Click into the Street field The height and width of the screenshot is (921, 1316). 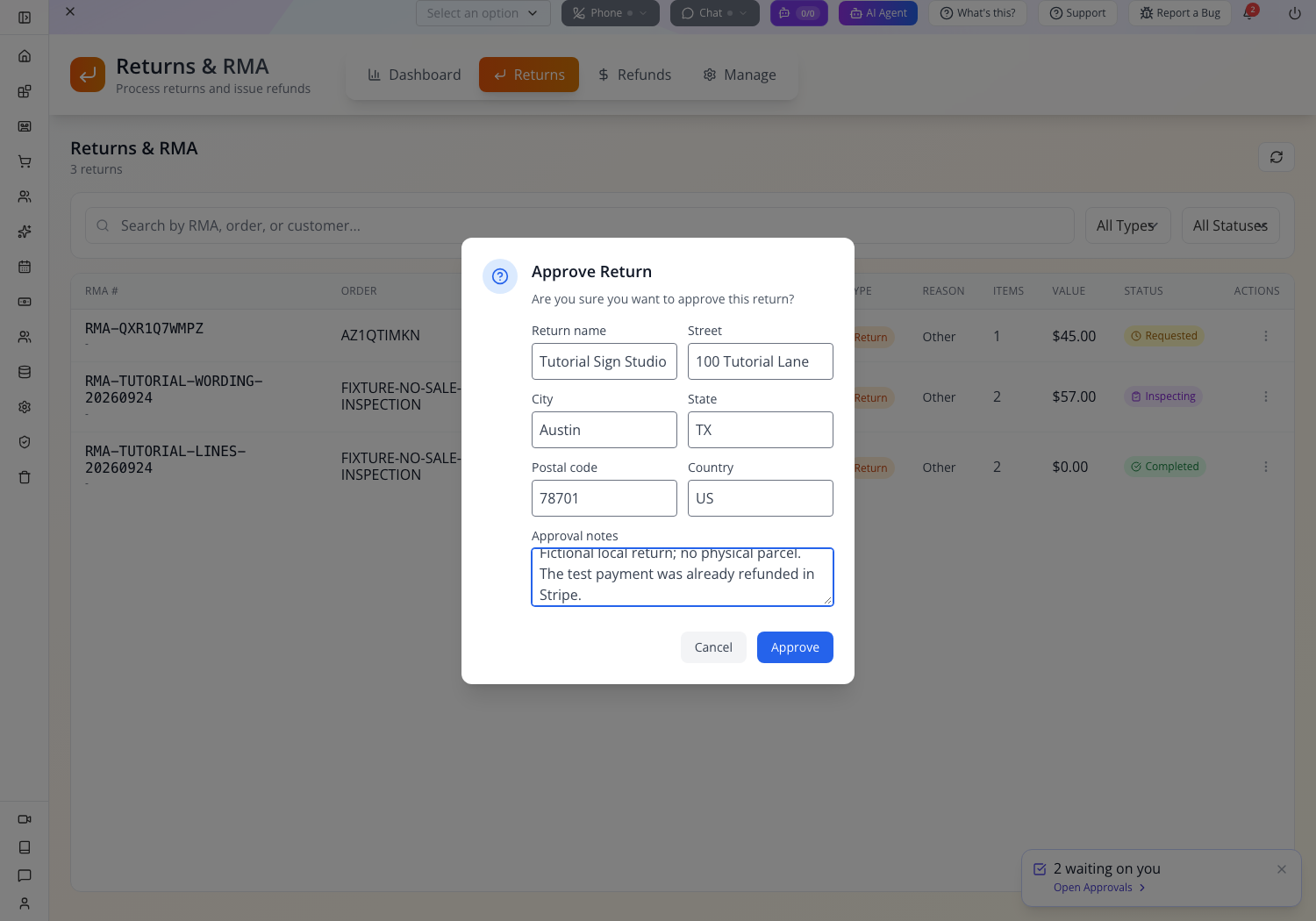[x=761, y=361]
